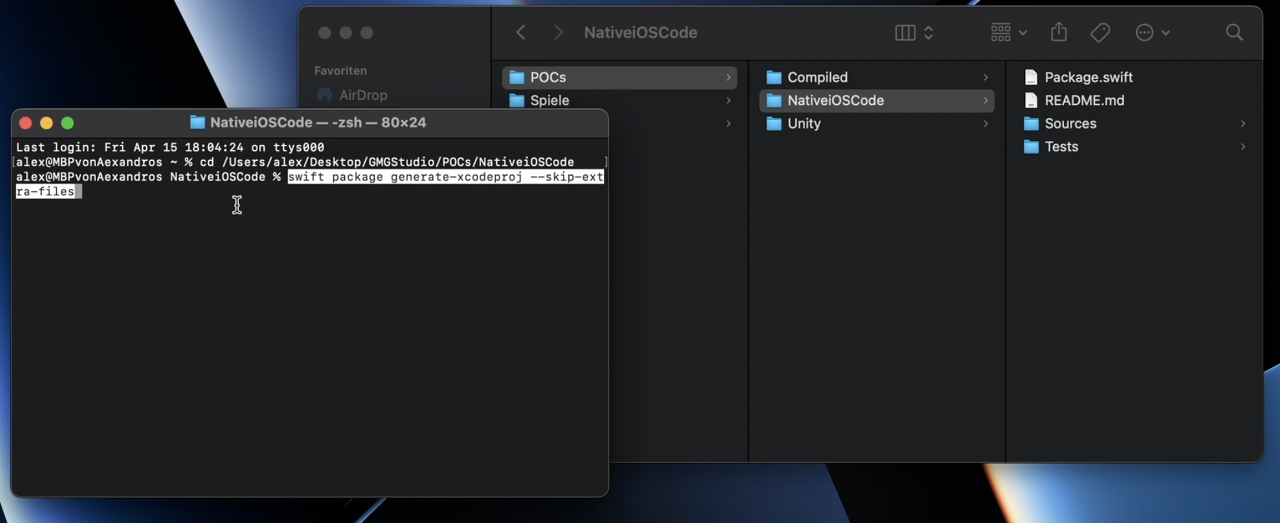The image size is (1280, 523).
Task: Click the Finder Tags icon
Action: (x=1100, y=33)
